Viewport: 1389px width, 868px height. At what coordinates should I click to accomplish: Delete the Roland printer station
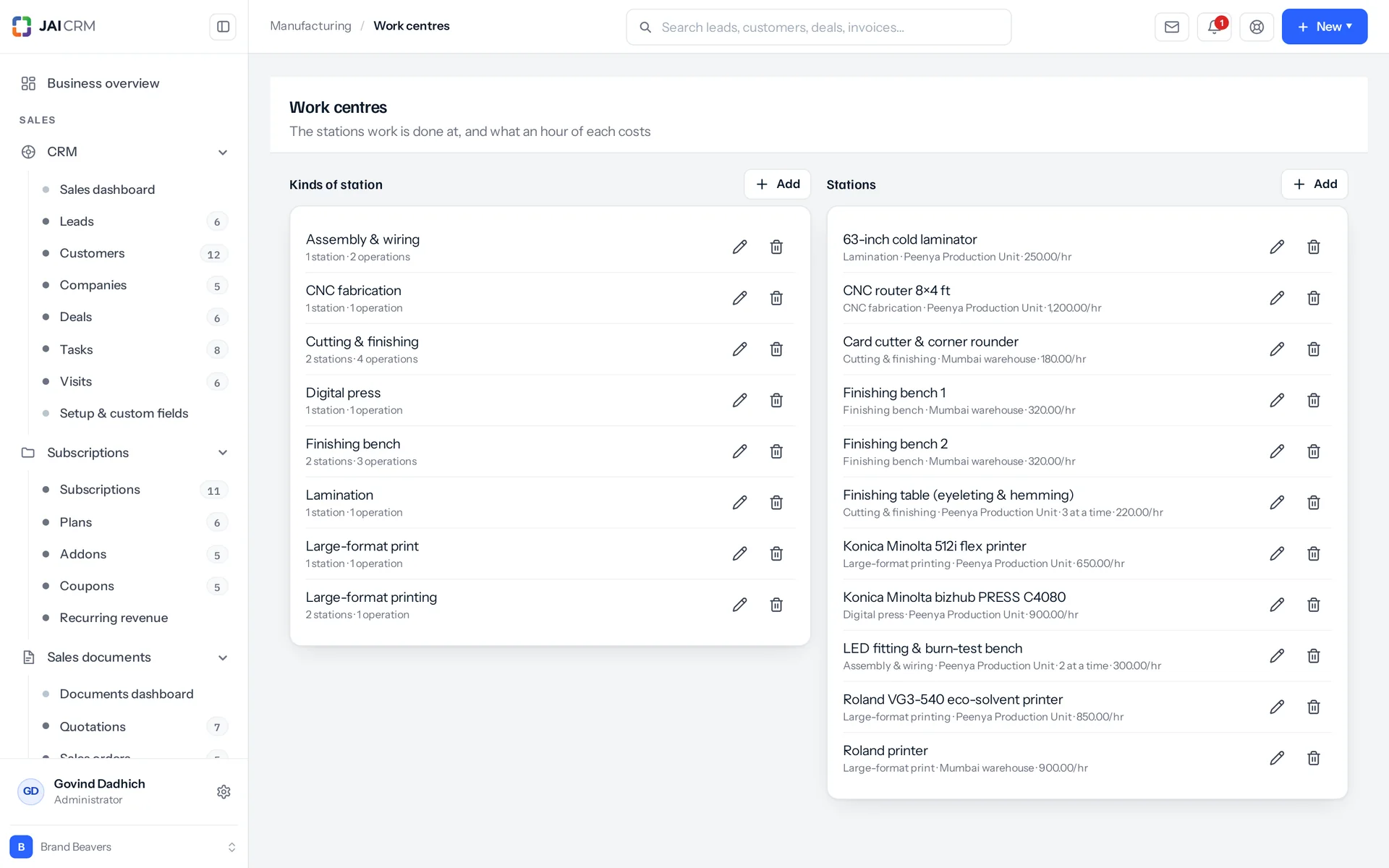(x=1314, y=758)
